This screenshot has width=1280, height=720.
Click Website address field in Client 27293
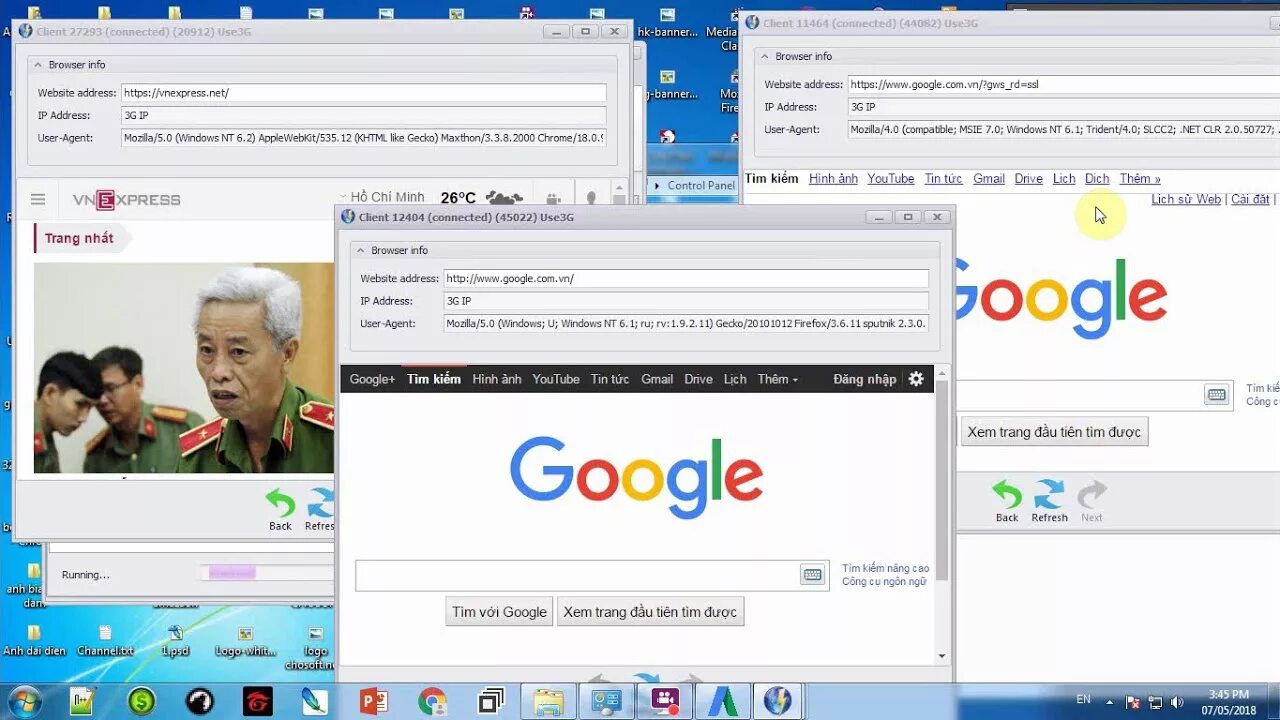(x=363, y=93)
